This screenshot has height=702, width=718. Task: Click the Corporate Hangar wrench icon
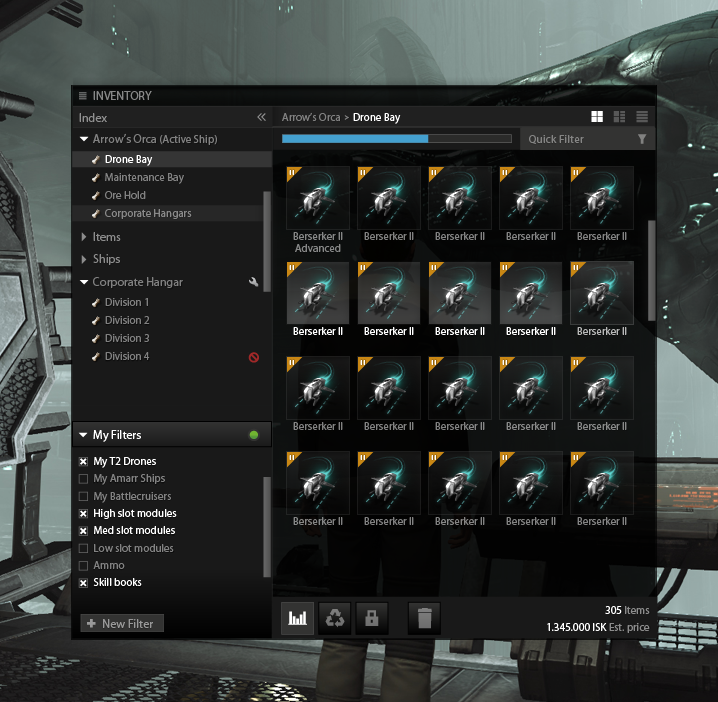(254, 282)
